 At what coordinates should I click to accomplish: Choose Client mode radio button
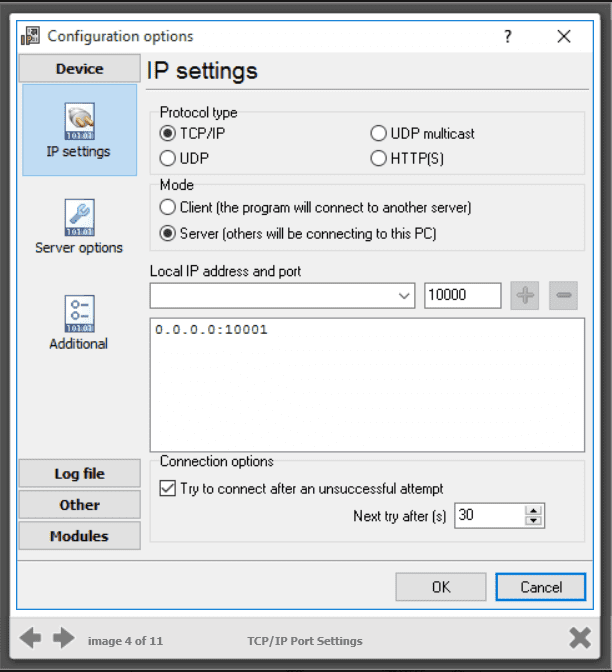pyautogui.click(x=168, y=208)
